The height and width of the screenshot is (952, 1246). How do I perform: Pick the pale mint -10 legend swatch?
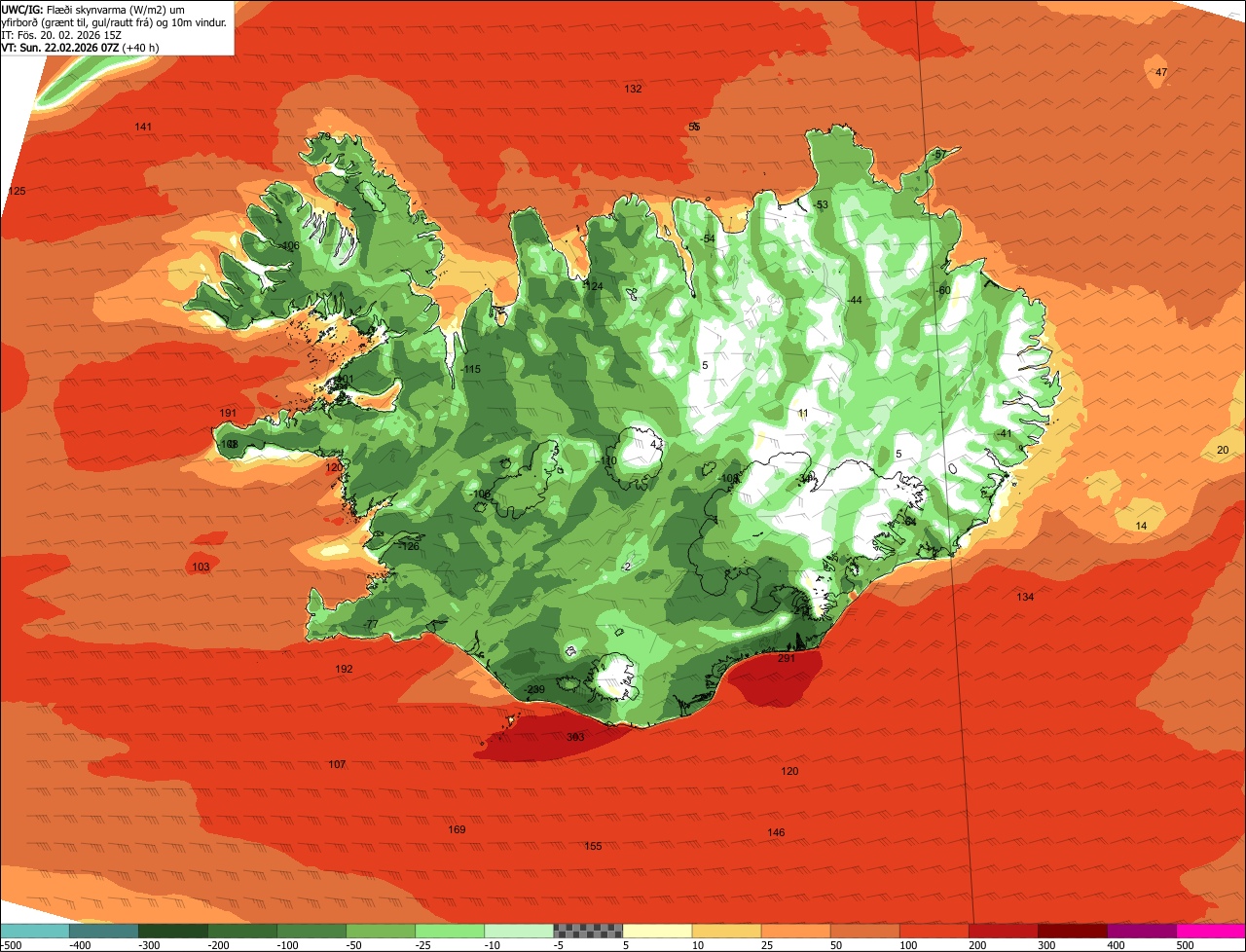pos(519,931)
